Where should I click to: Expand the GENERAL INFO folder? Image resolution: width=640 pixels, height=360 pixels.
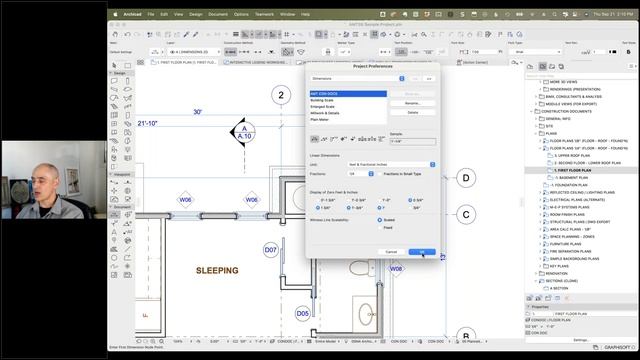(x=536, y=119)
